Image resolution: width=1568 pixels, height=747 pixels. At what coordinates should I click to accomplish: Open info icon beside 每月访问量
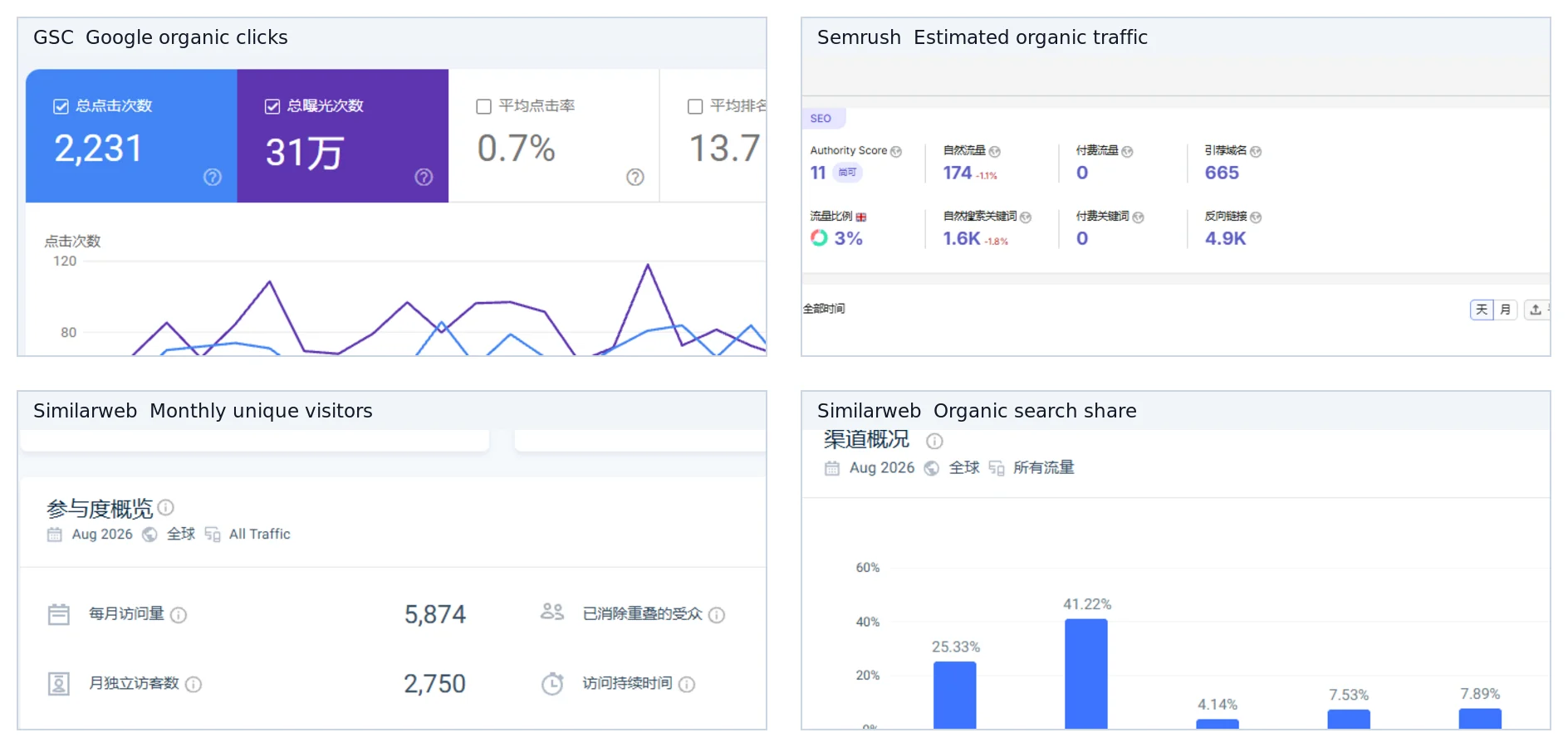[x=179, y=615]
